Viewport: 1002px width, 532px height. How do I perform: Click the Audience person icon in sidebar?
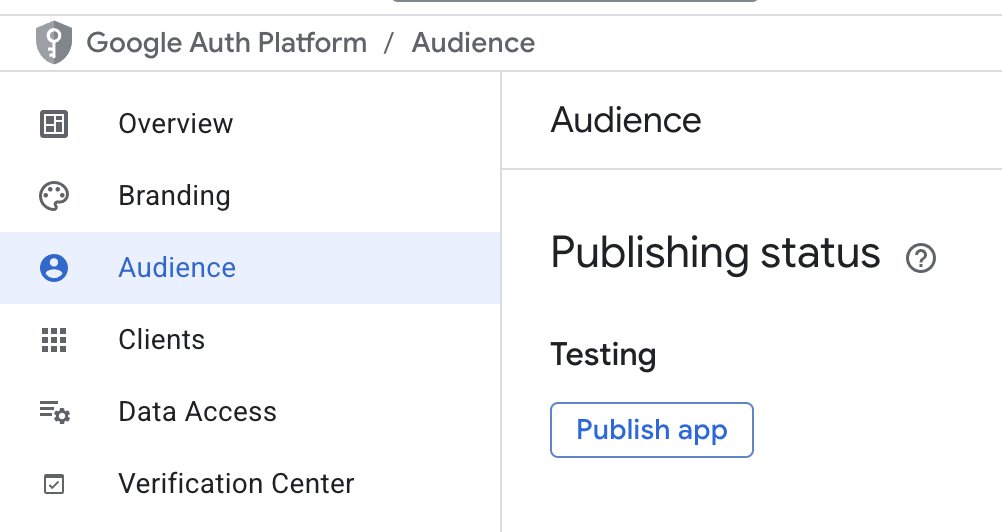53,268
